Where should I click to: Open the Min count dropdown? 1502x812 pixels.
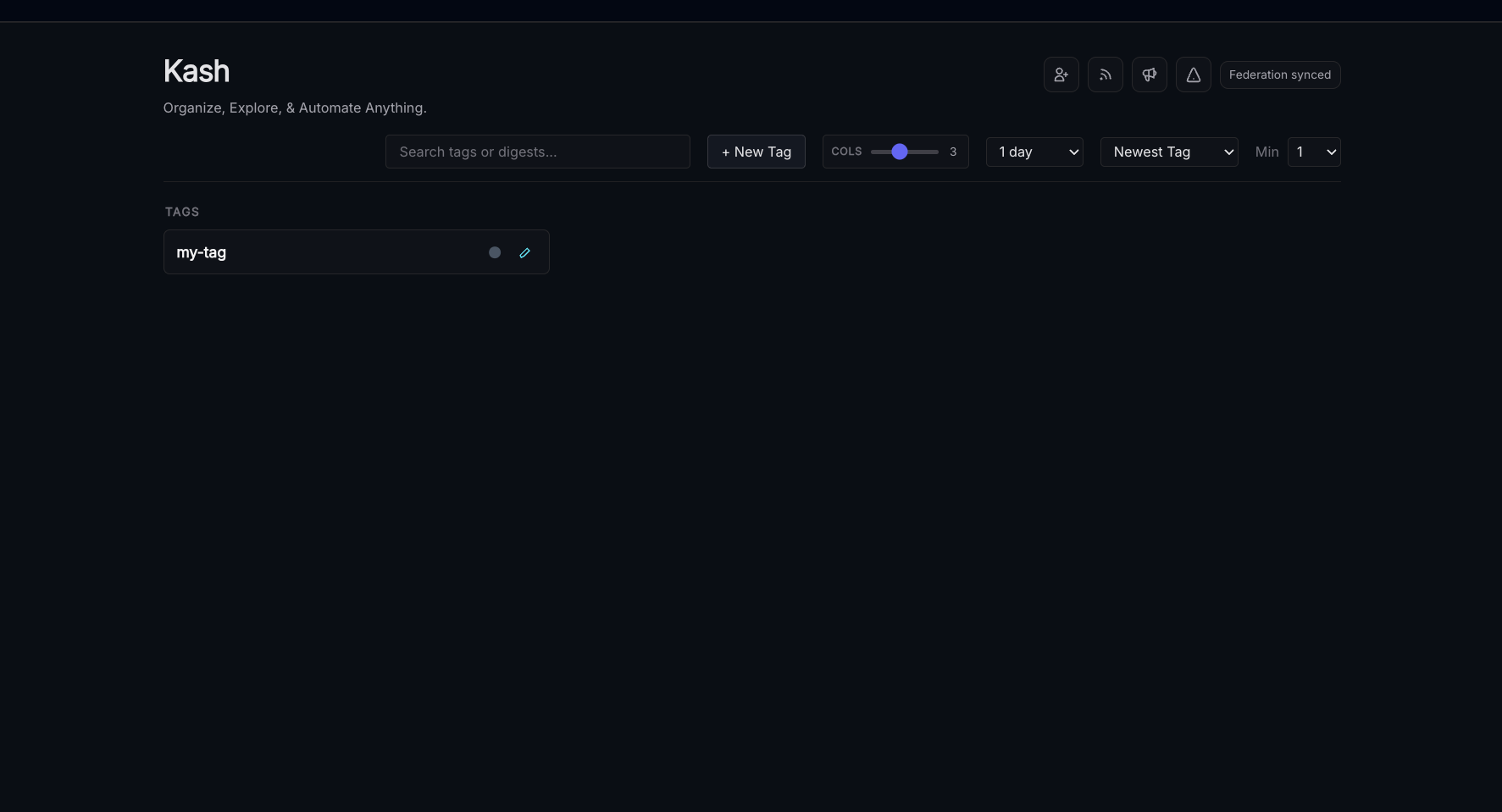1313,152
